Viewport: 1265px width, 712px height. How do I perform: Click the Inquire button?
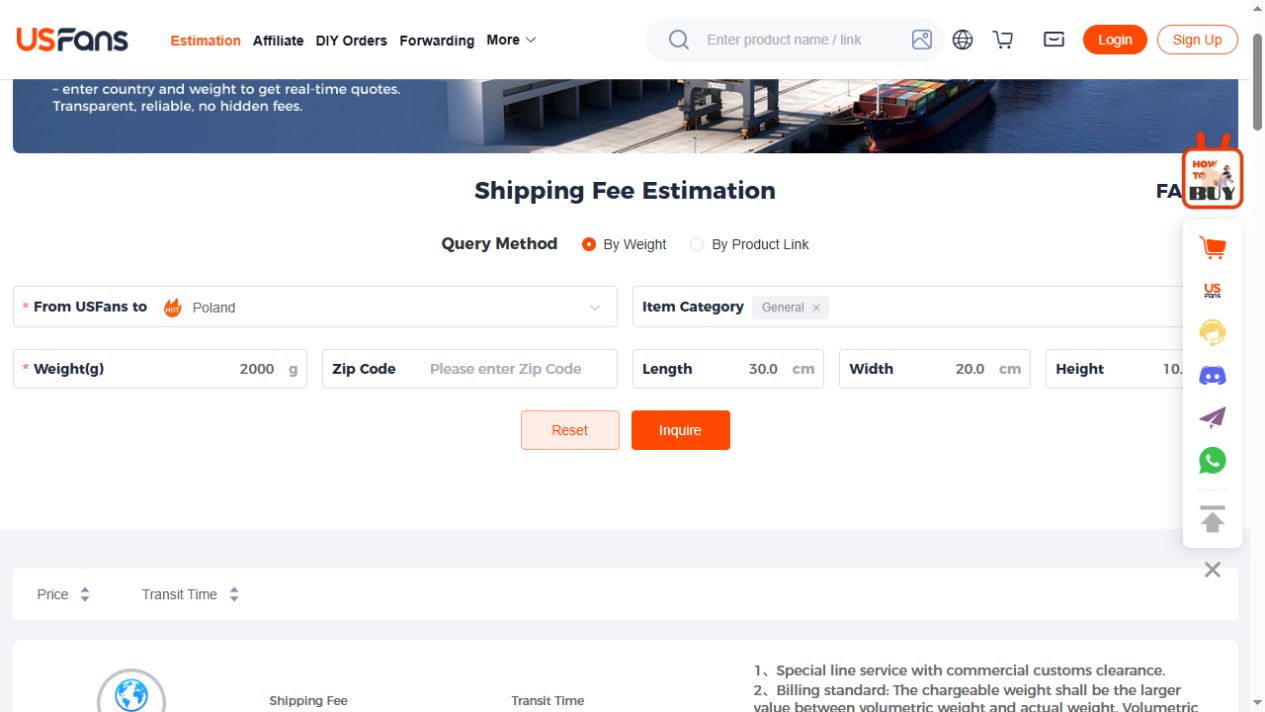680,430
